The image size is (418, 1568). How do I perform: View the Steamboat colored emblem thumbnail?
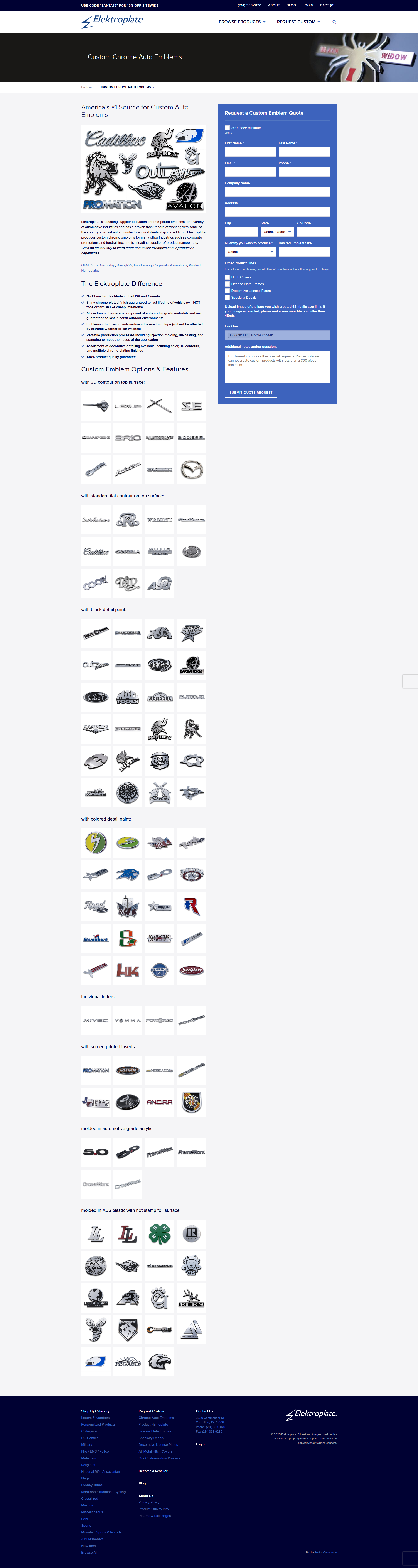click(x=96, y=938)
